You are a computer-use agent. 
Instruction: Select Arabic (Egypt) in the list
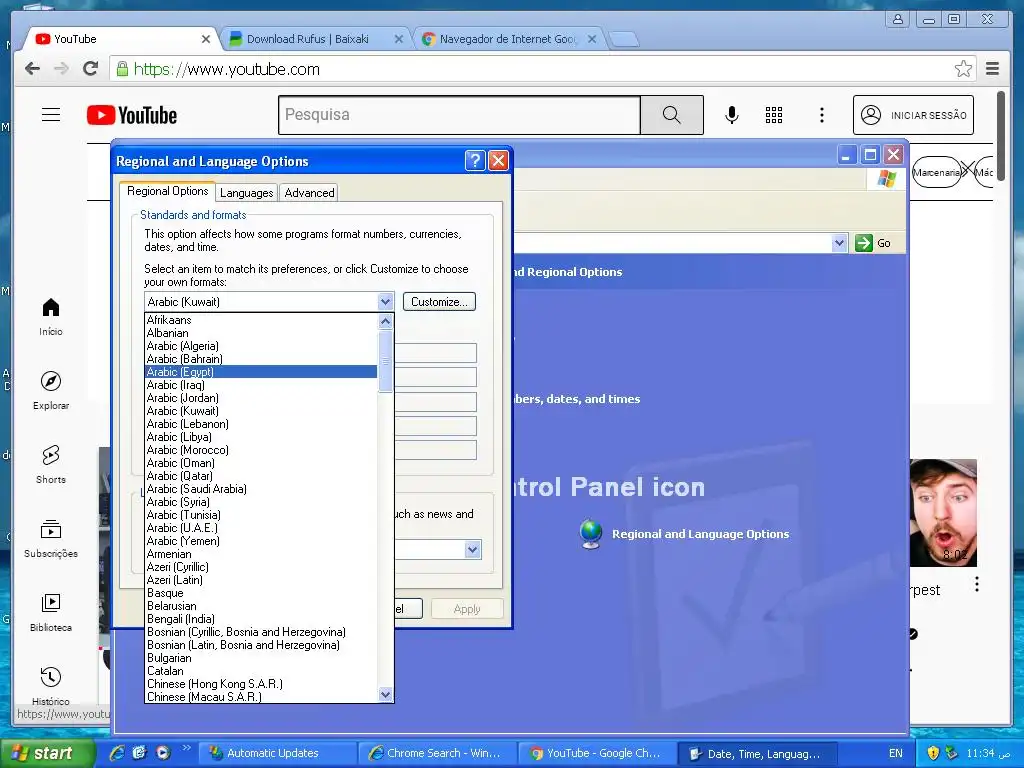coord(261,372)
